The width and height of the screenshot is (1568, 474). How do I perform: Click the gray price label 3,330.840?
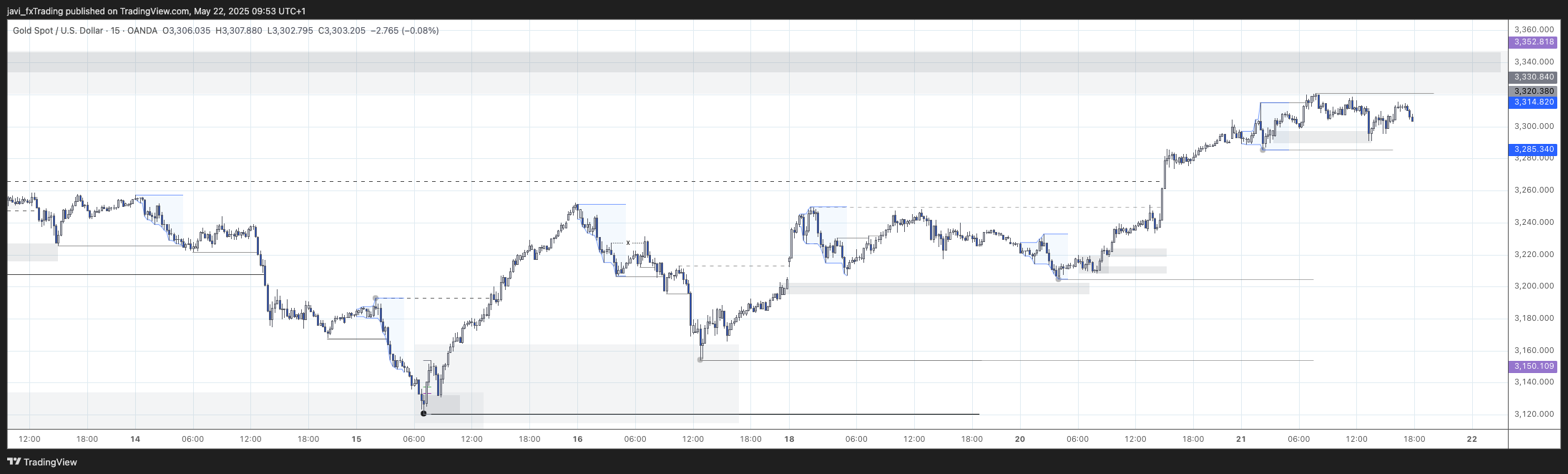point(1533,77)
